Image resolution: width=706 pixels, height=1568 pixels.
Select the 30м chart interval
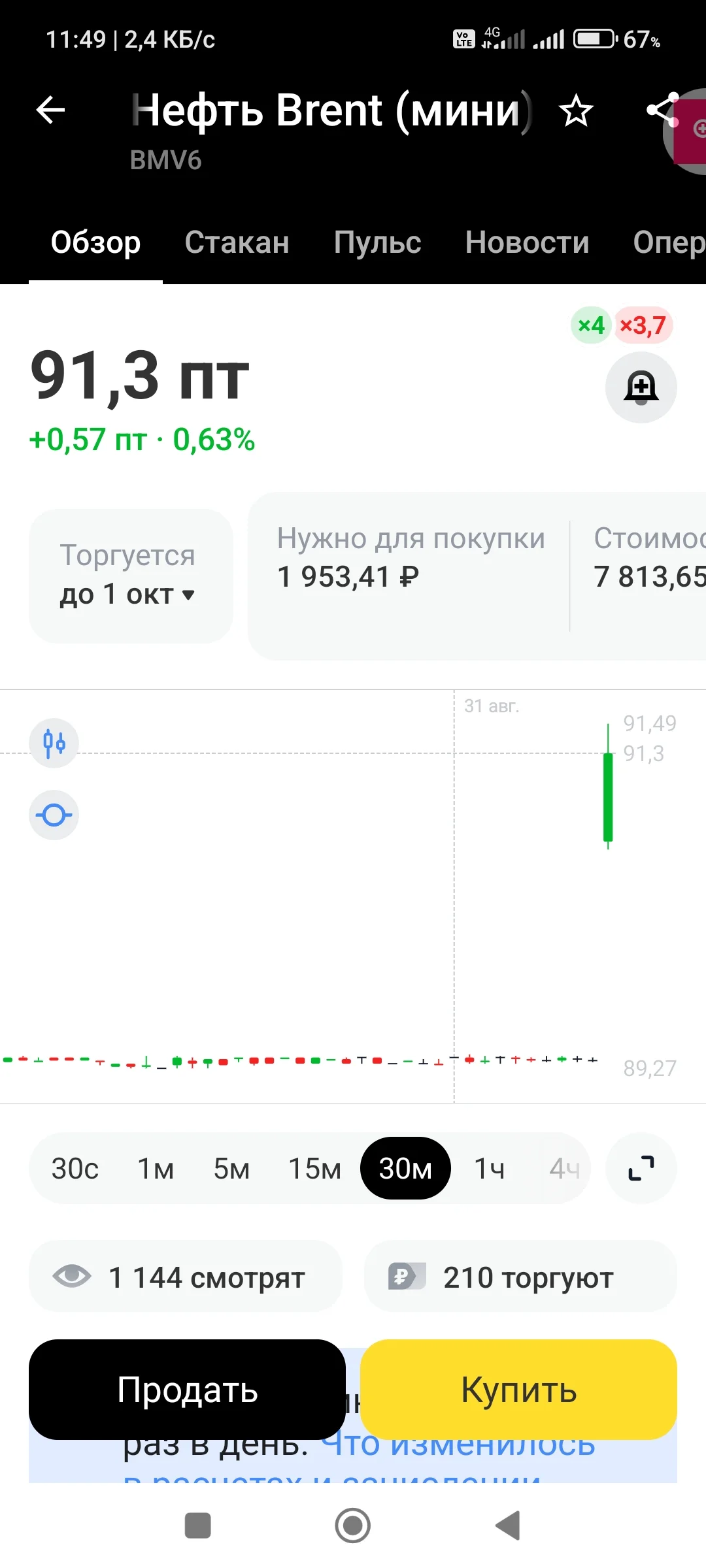(405, 1168)
